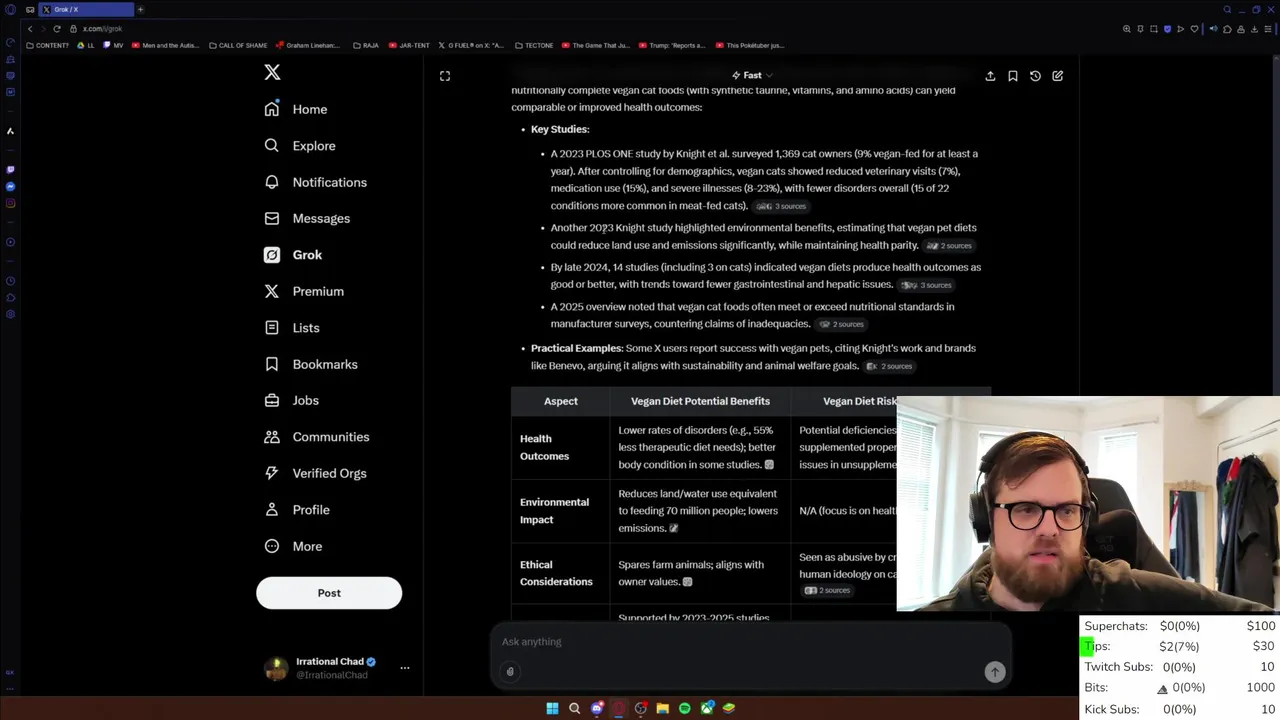Open the RAJA bookmarks folder
This screenshot has width=1280, height=720.
pyautogui.click(x=364, y=45)
